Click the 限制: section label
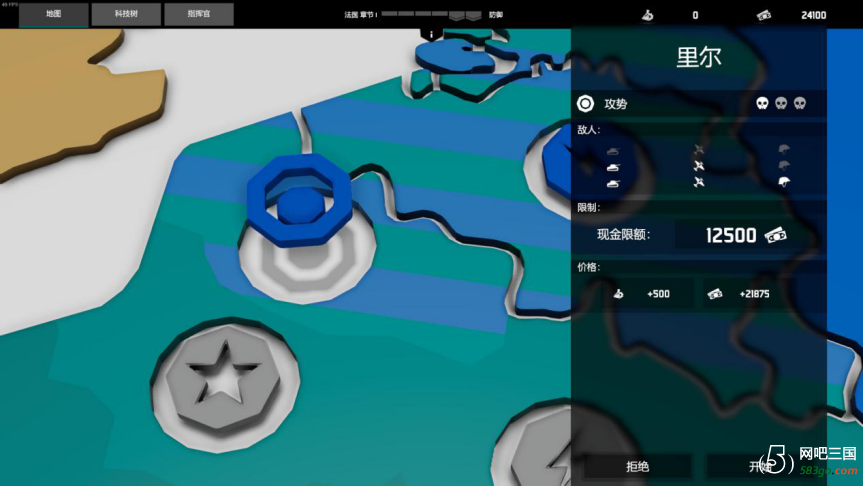The height and width of the screenshot is (486, 863). click(x=588, y=207)
